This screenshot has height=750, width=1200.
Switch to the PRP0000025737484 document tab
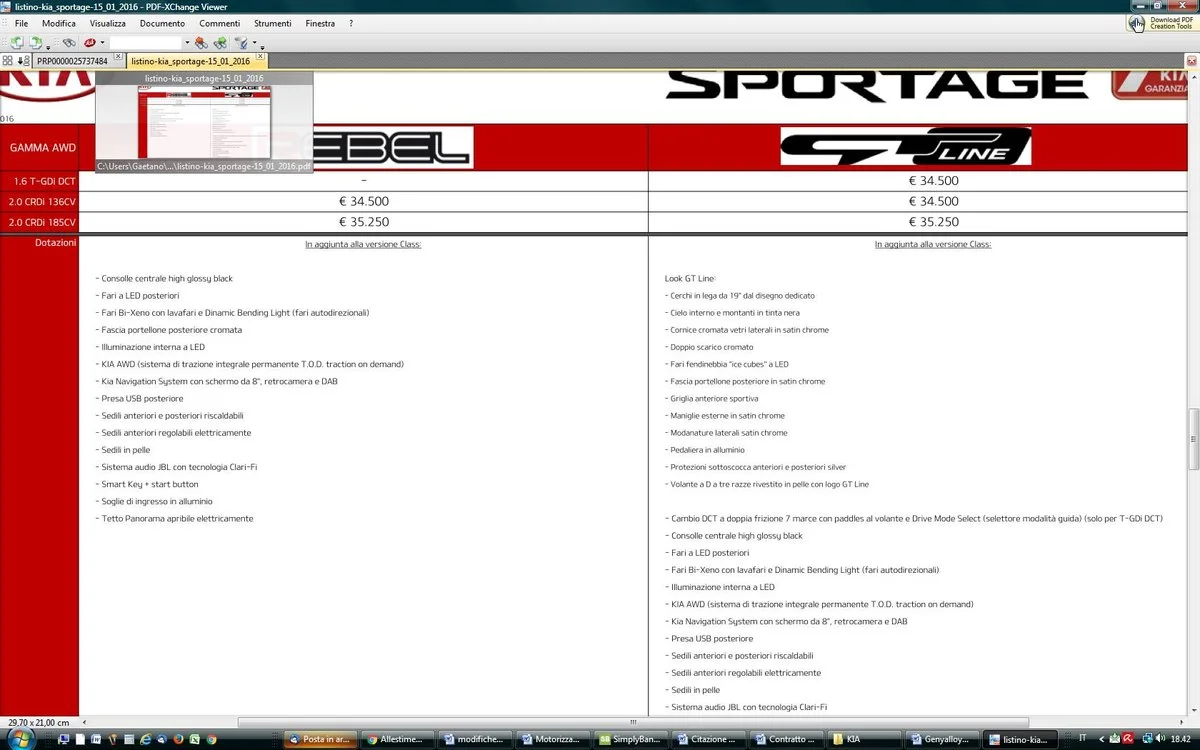pyautogui.click(x=72, y=61)
